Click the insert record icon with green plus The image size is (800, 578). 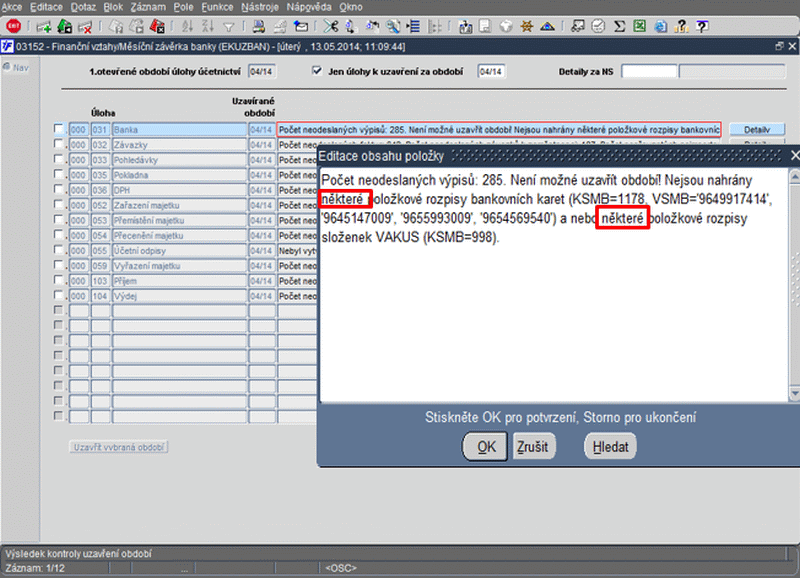click(x=44, y=27)
